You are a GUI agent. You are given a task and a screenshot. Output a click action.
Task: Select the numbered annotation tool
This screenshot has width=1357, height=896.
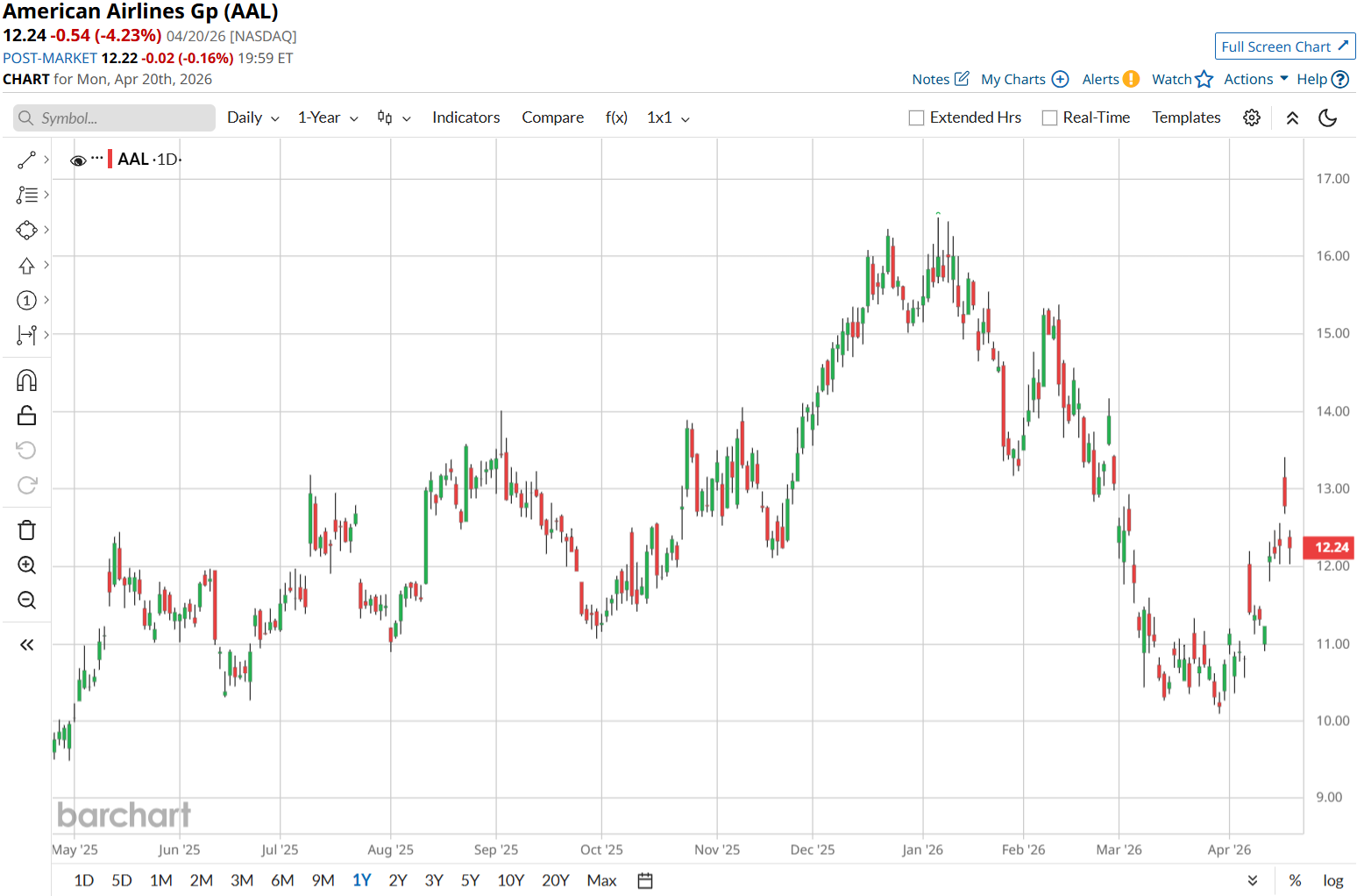tap(26, 300)
